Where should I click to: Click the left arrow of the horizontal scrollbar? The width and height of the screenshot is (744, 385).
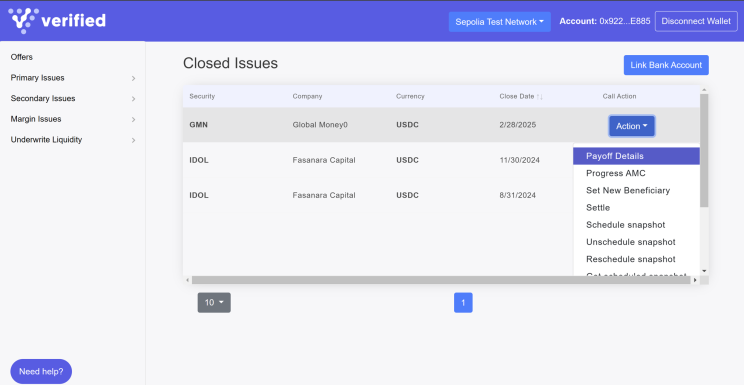(187, 280)
